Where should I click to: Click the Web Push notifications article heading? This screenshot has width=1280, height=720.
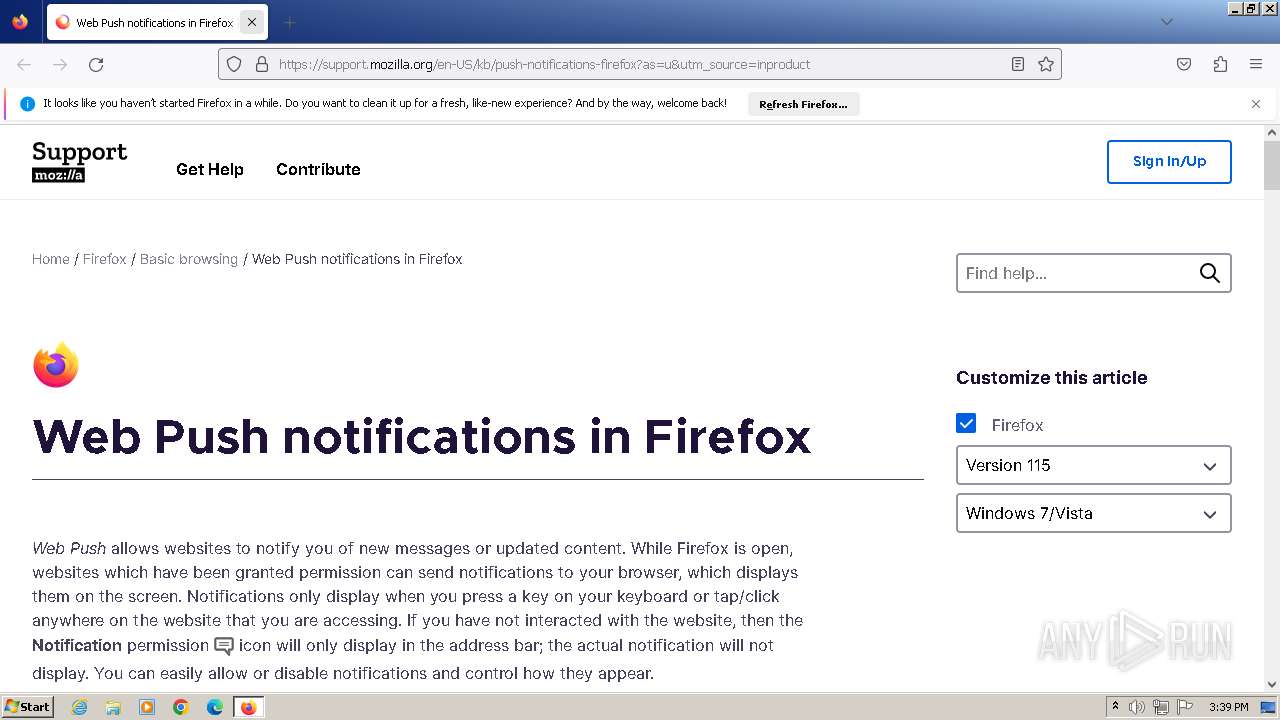coord(421,437)
